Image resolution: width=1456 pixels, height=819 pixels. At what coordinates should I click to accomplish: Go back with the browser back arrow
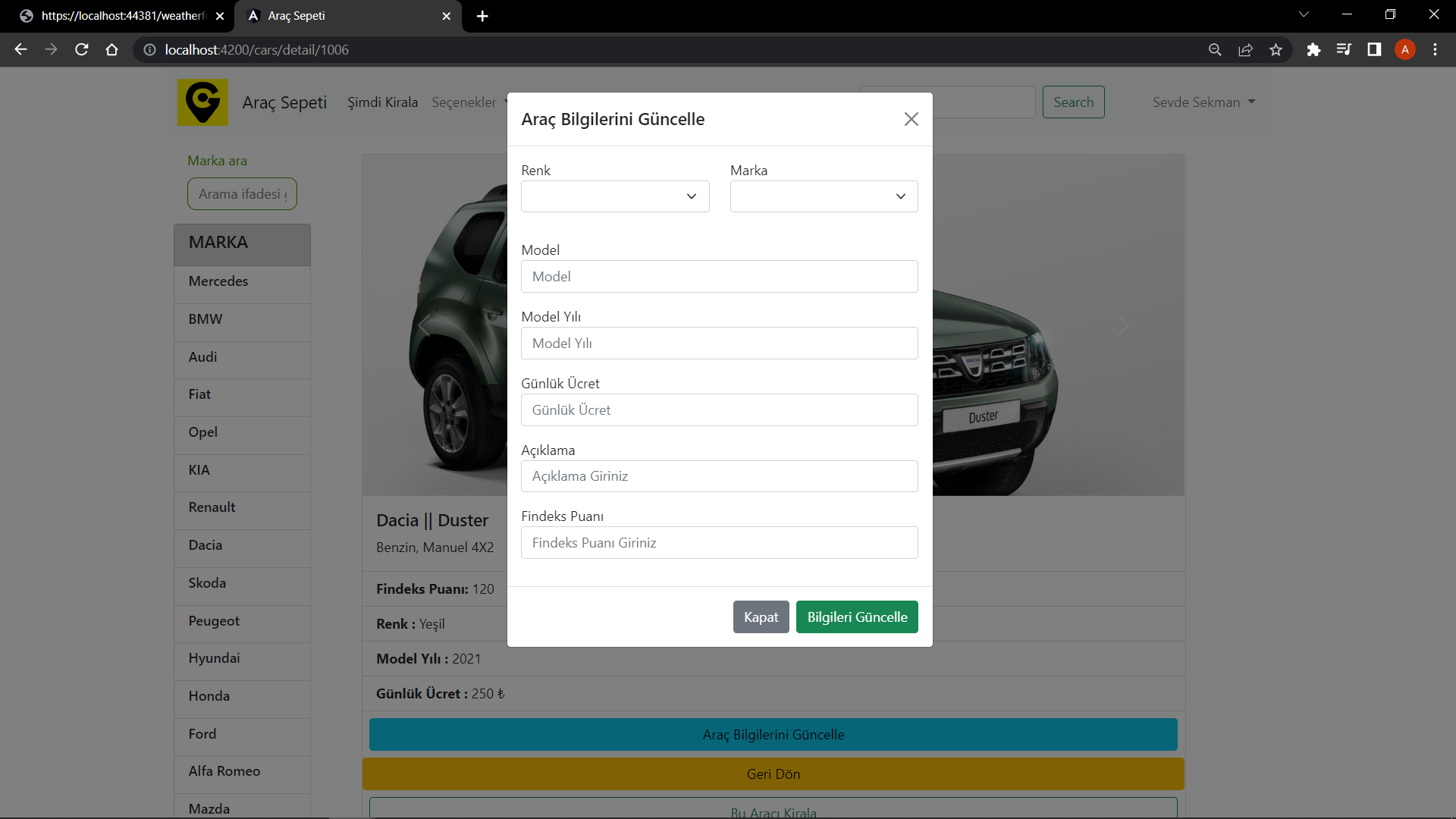[x=20, y=49]
